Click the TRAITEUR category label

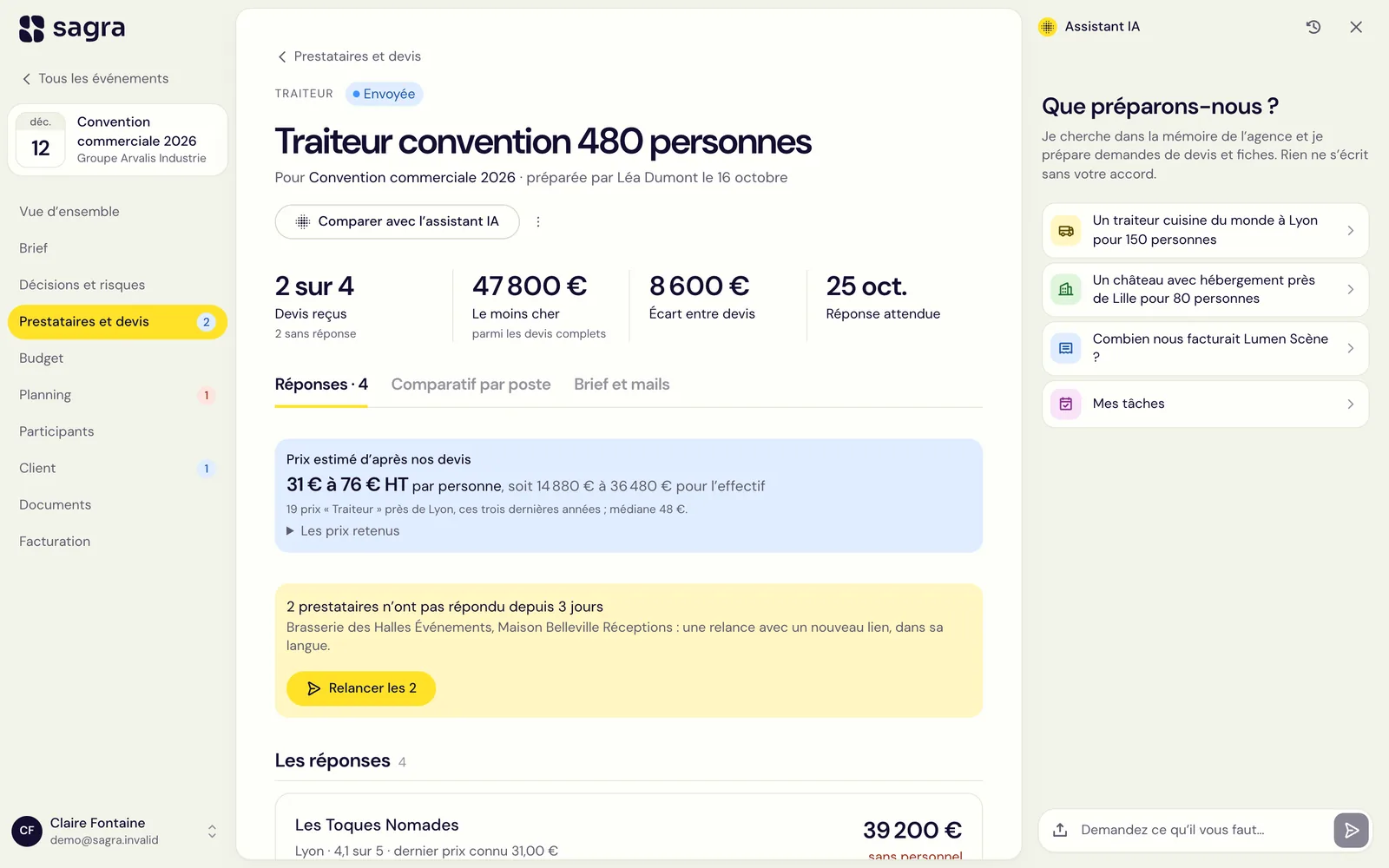(304, 94)
